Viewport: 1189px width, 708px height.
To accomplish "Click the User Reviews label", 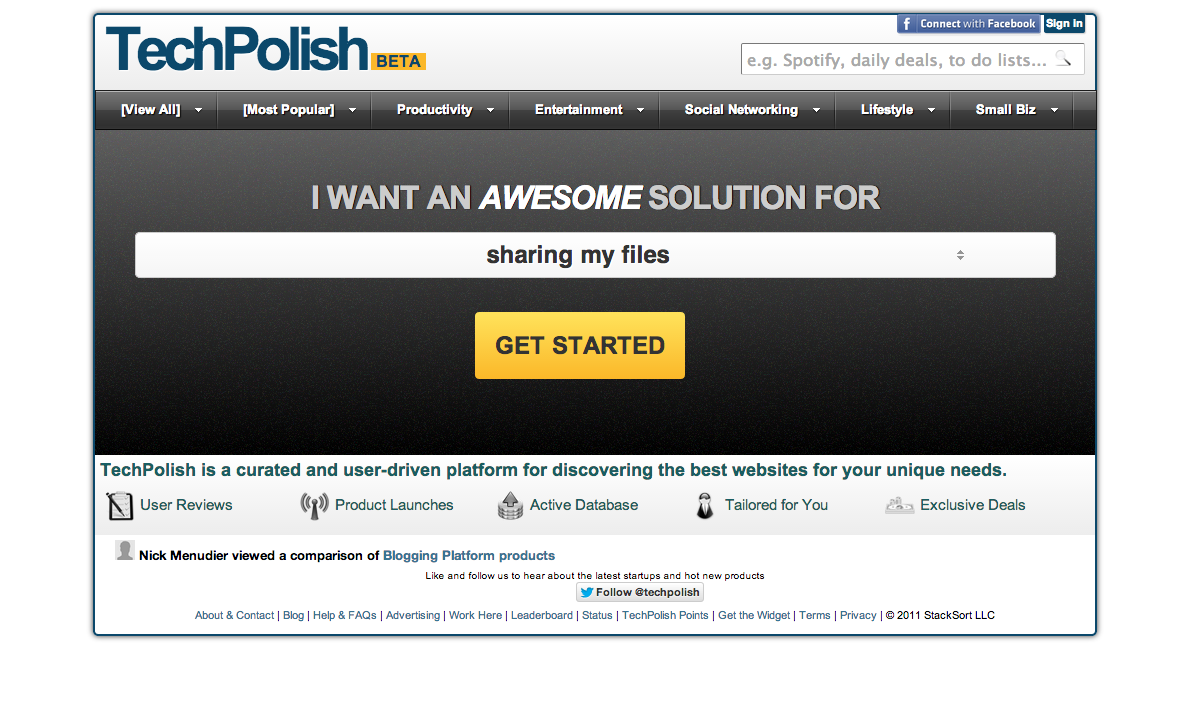I will pyautogui.click(x=187, y=505).
